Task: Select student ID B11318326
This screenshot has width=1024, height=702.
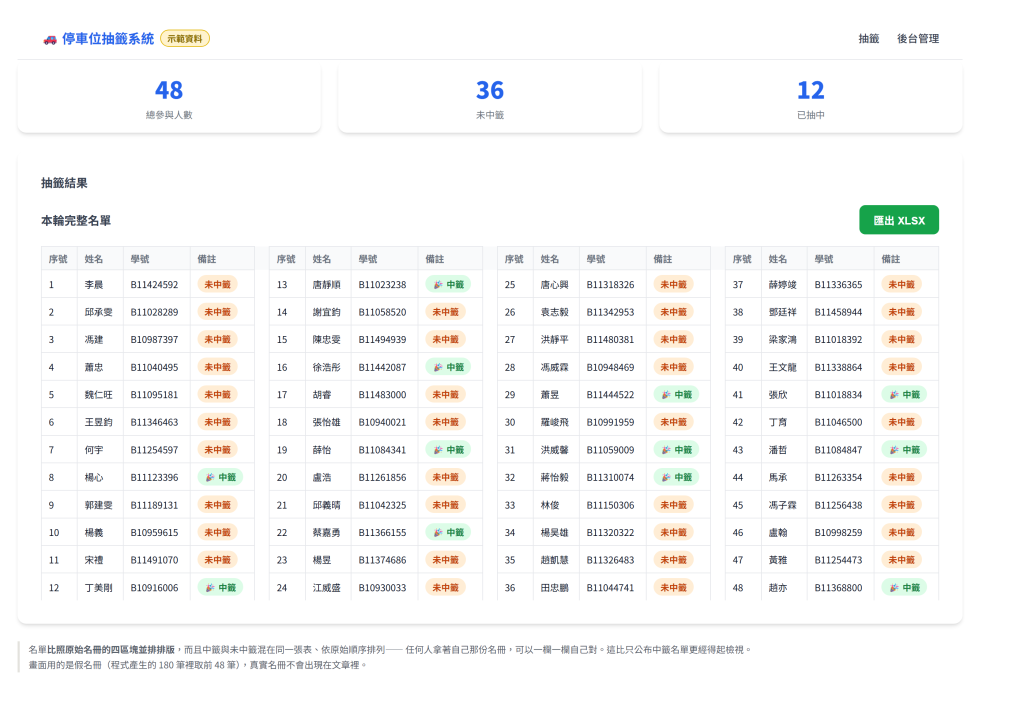Action: pyautogui.click(x=610, y=285)
